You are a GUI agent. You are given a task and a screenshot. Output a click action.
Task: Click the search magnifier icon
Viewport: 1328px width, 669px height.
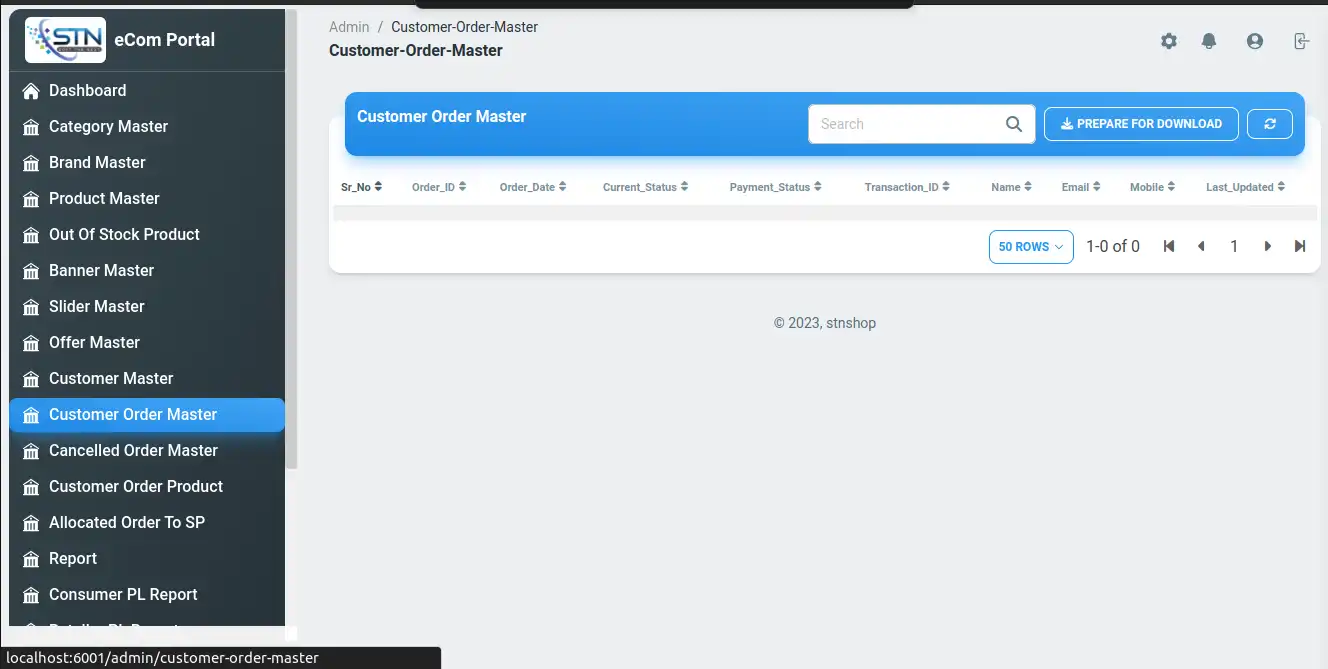tap(1013, 124)
